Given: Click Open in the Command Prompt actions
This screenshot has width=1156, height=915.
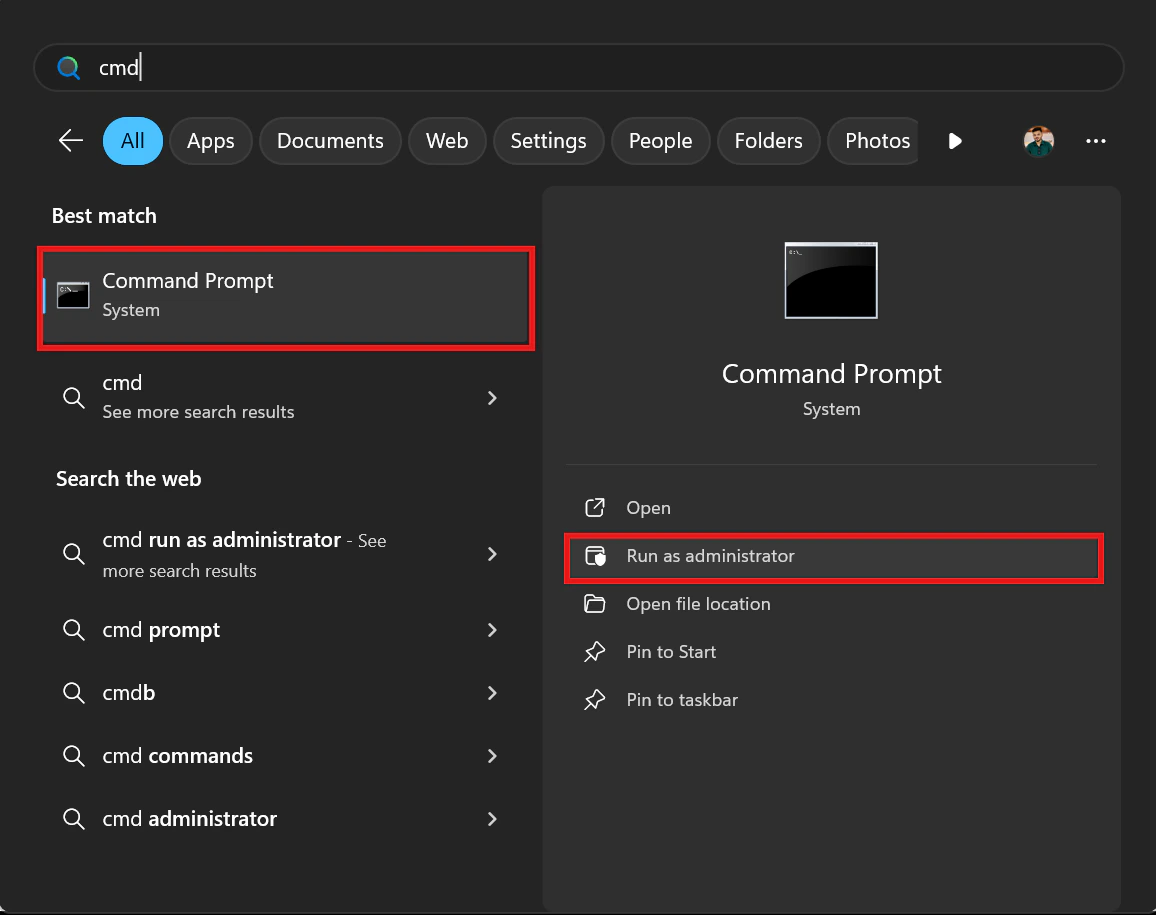Looking at the screenshot, I should point(648,508).
